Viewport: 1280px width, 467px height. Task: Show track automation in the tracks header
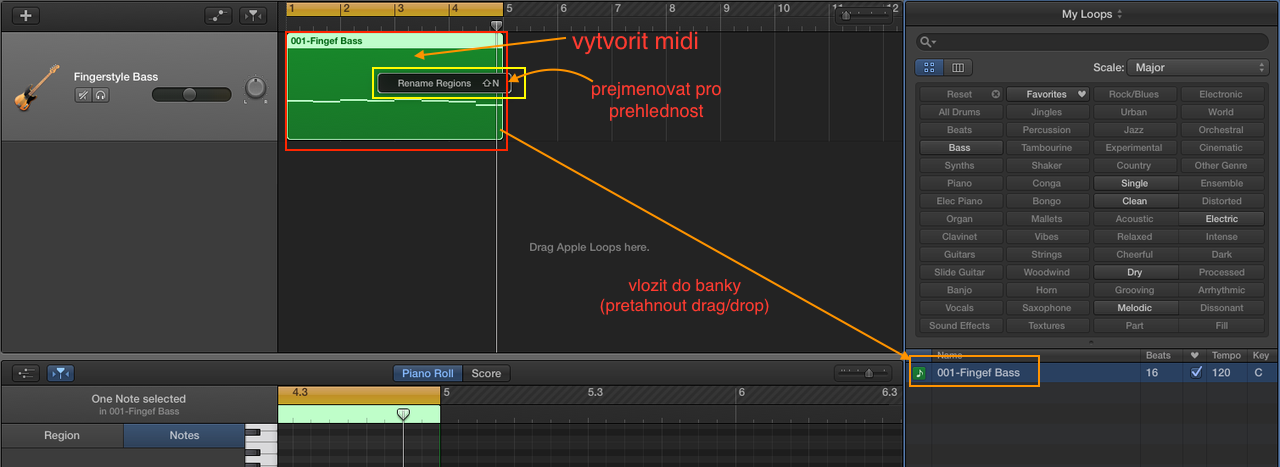click(x=218, y=15)
